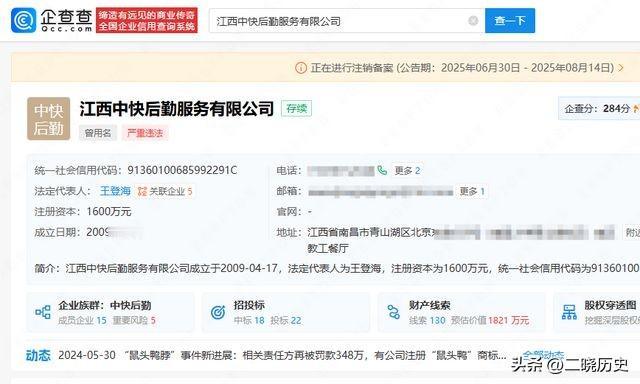This screenshot has height=384, width=640.
Task: Open the 曾用名 tag
Action: tap(98, 133)
